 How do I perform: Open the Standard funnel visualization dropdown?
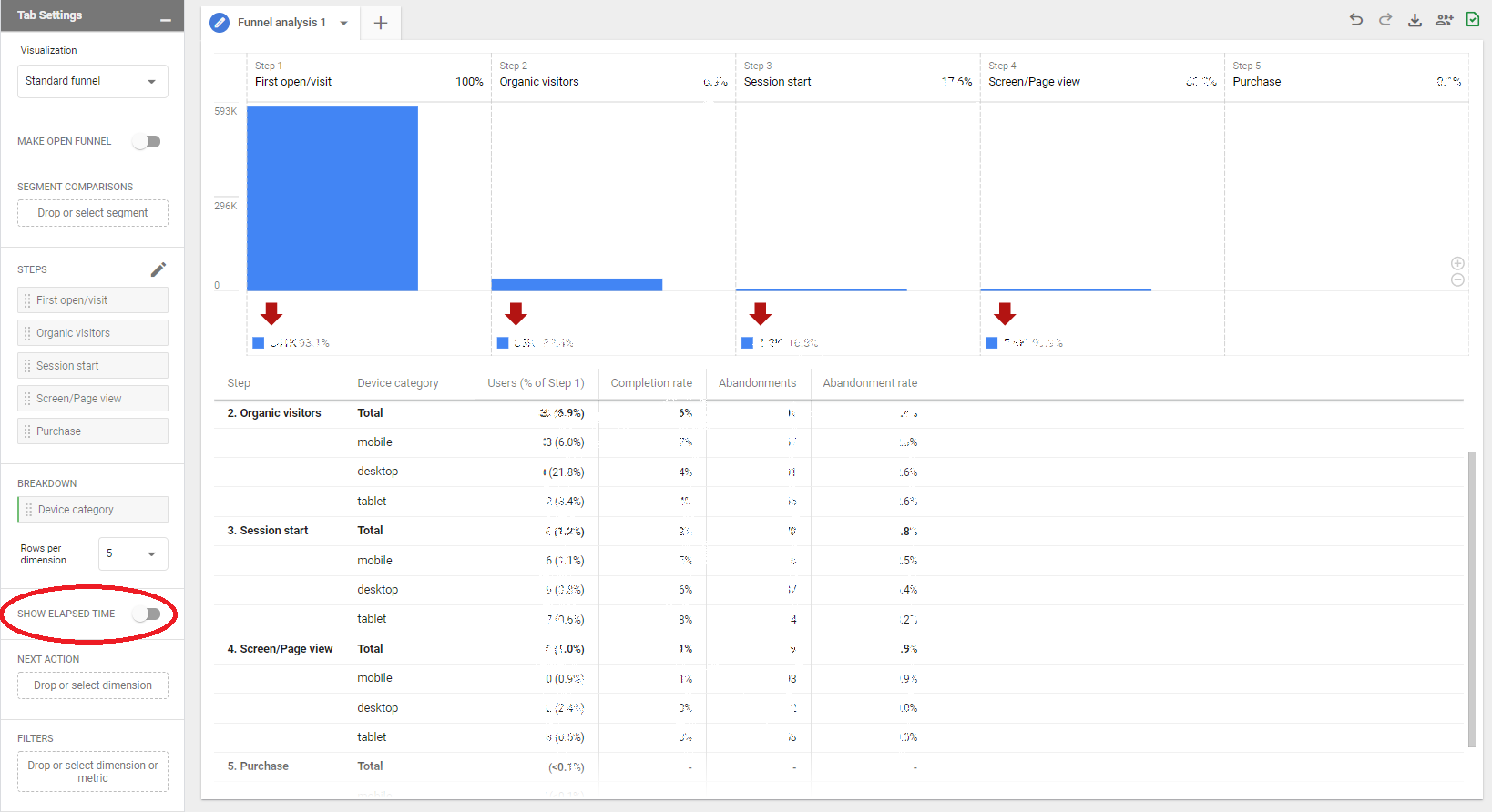[93, 81]
